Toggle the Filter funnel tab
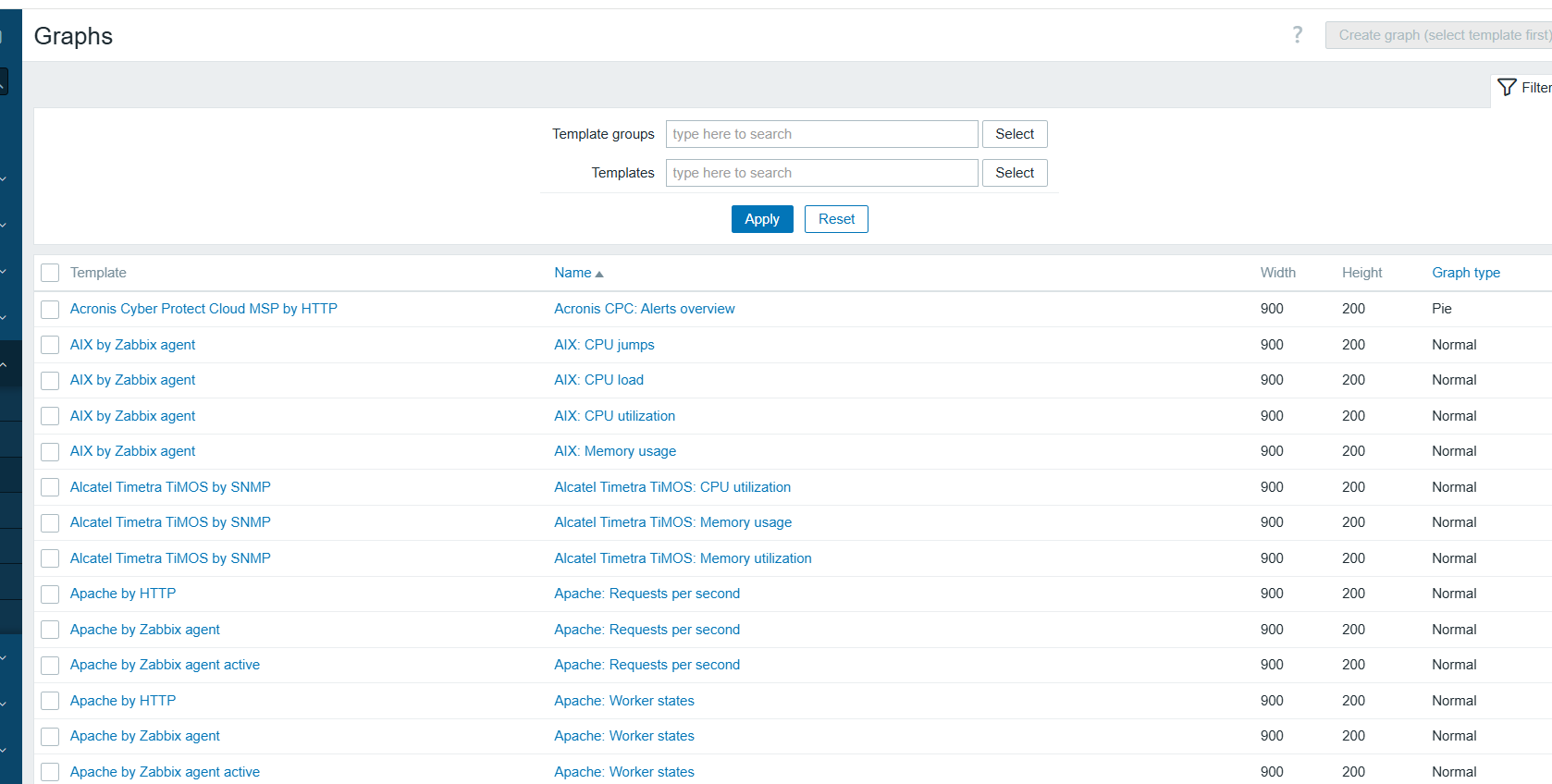 coord(1522,87)
